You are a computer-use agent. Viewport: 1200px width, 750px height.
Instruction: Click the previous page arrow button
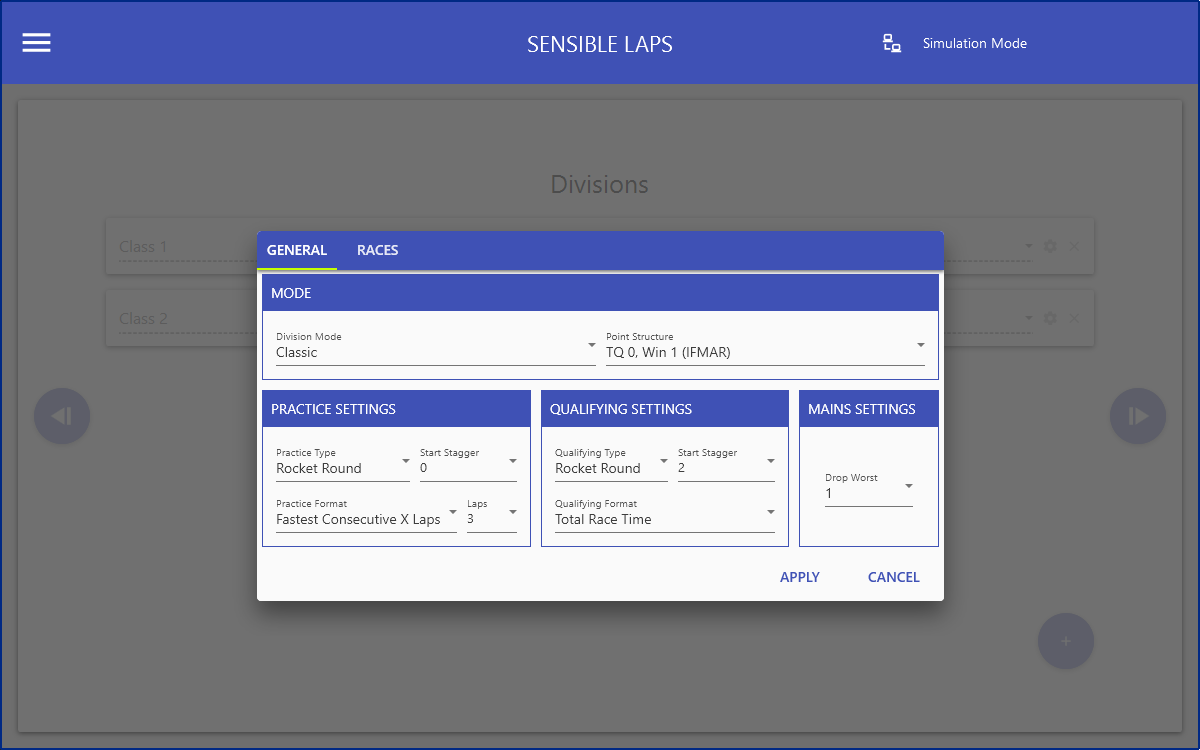(62, 416)
